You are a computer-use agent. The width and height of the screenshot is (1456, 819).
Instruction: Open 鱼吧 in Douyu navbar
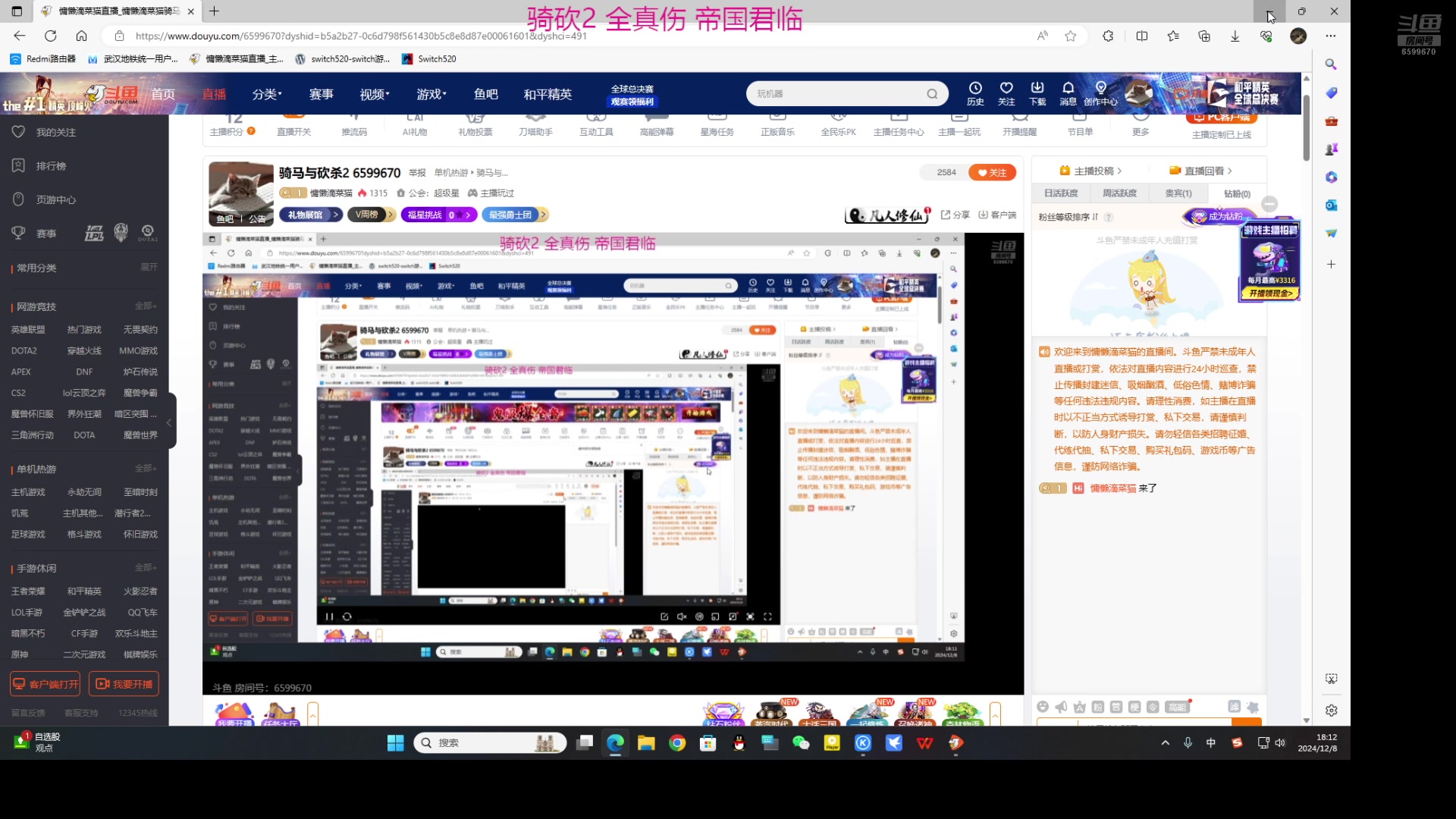click(x=485, y=94)
